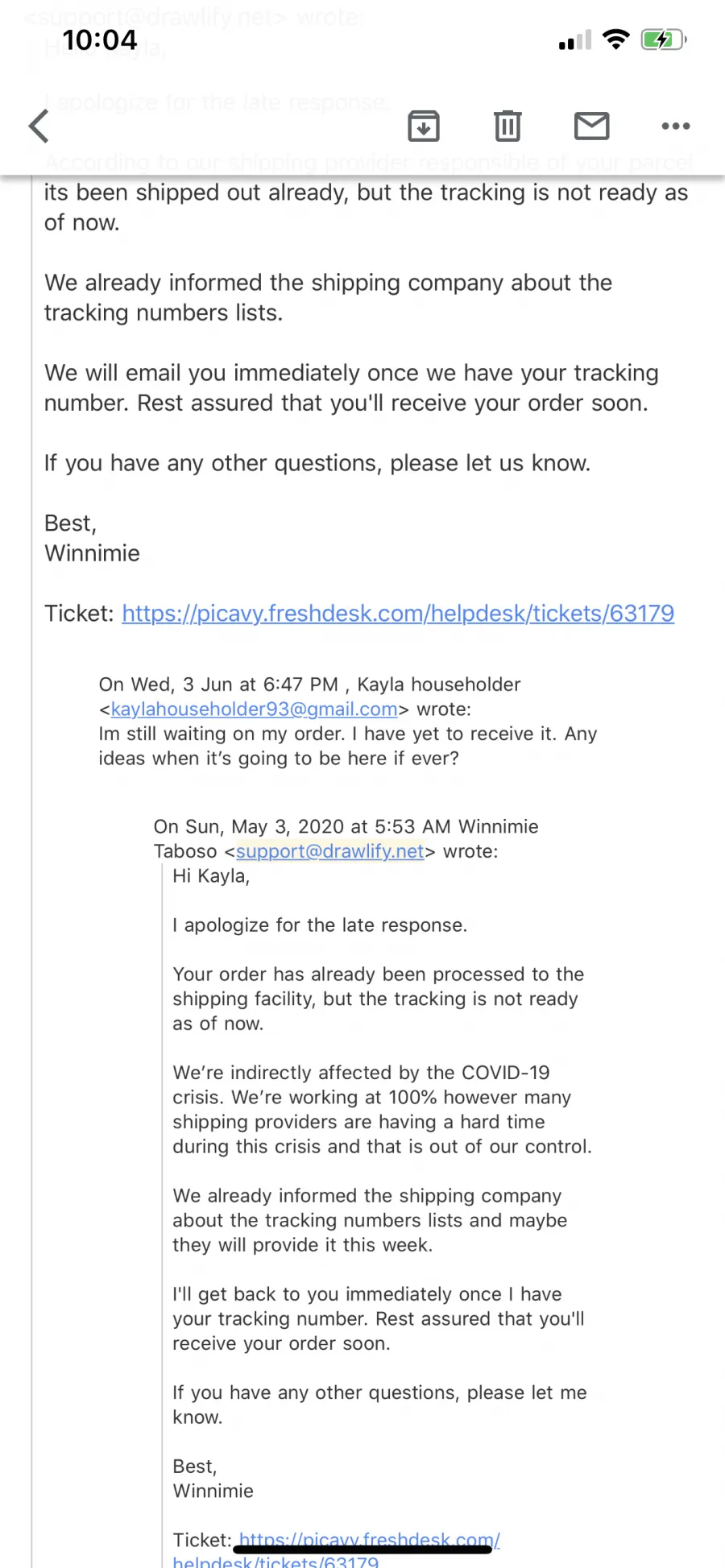The width and height of the screenshot is (725, 1568).
Task: Open the freshdesk tickets/63179 link
Action: [398, 614]
